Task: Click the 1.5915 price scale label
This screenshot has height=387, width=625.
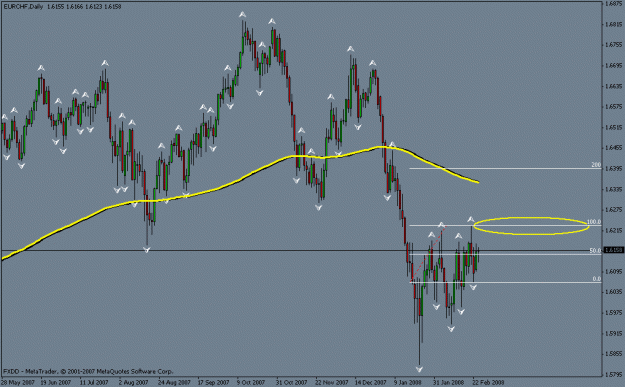Action: click(x=613, y=333)
